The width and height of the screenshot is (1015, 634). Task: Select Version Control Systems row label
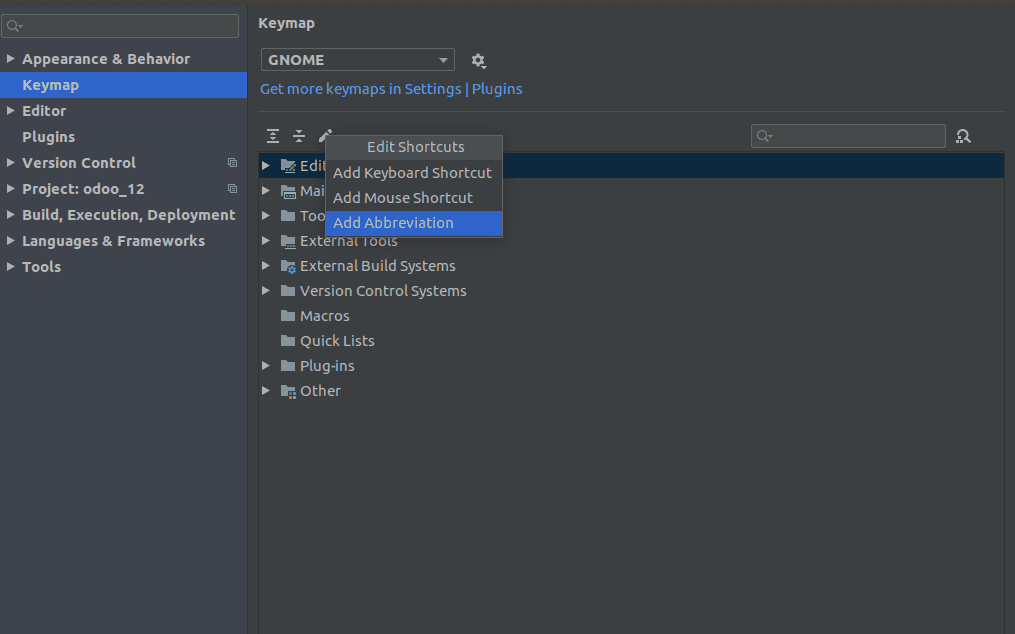point(383,291)
